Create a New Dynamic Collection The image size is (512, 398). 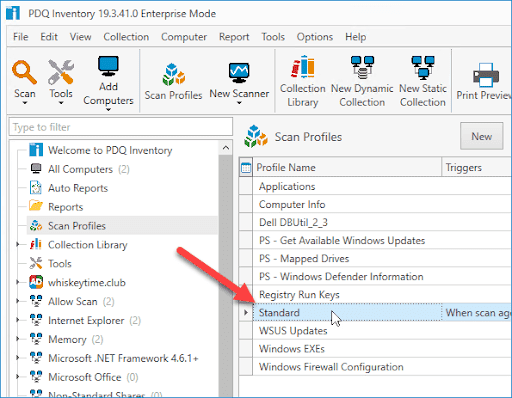point(362,68)
